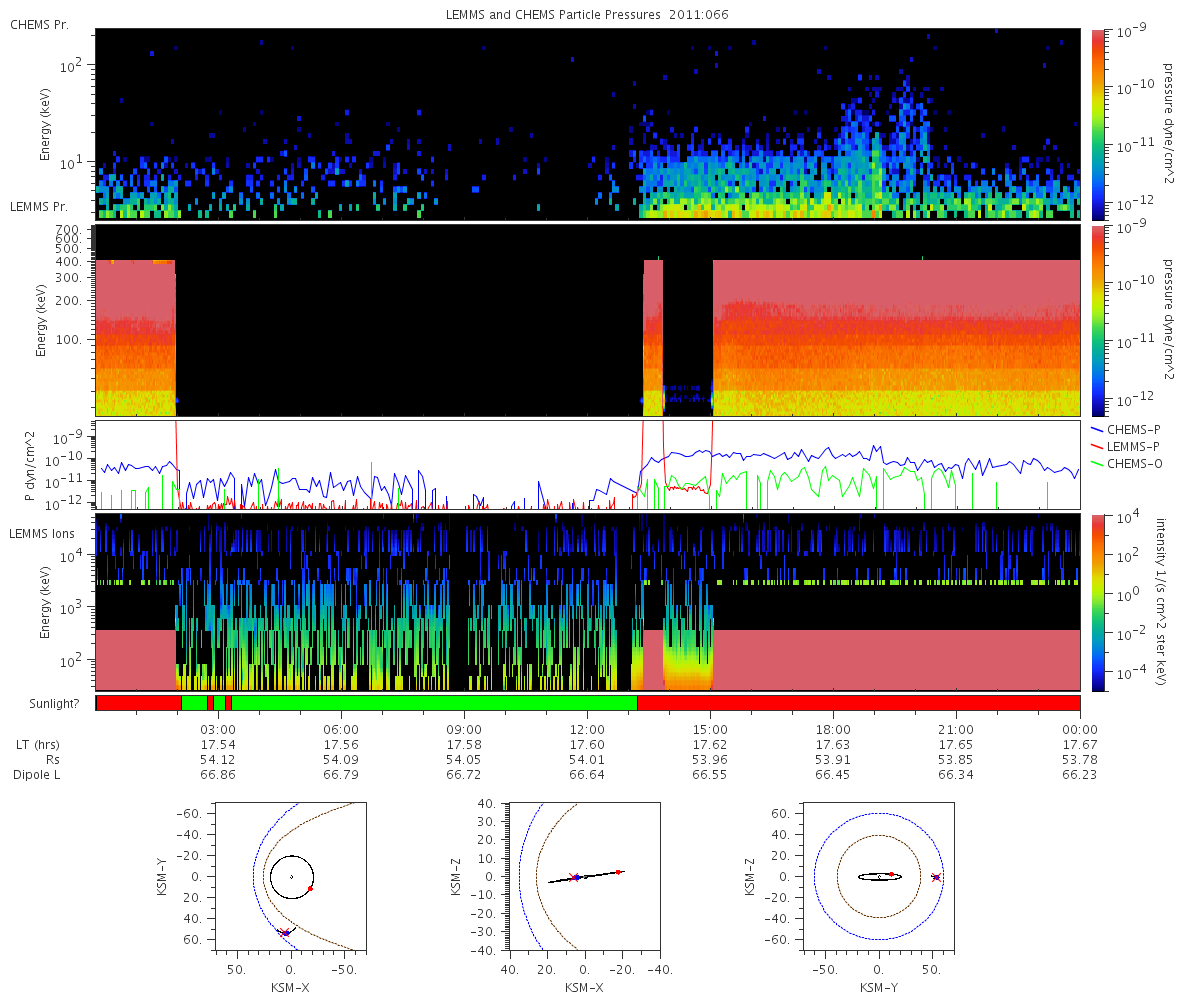Click the red dot in the KSM-X/KSM-Y orbit plot
This screenshot has height=1000, width=1200.
(x=311, y=888)
